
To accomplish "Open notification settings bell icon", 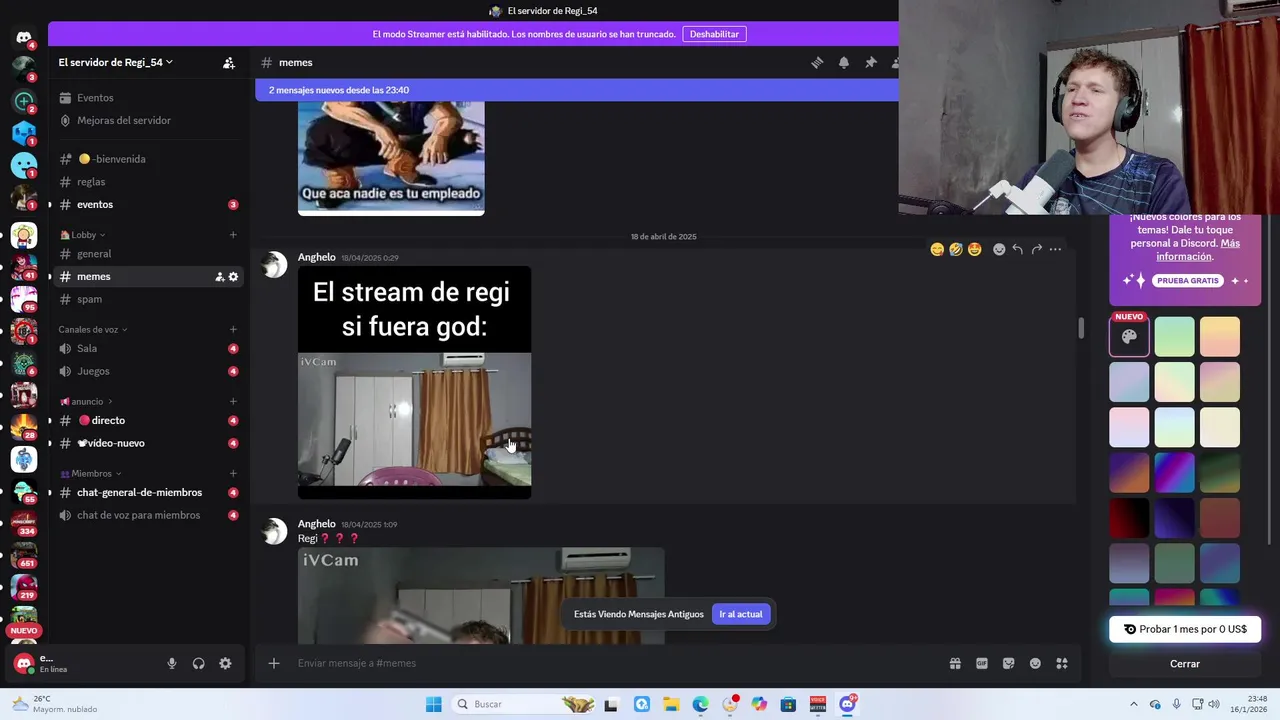I will tap(844, 62).
